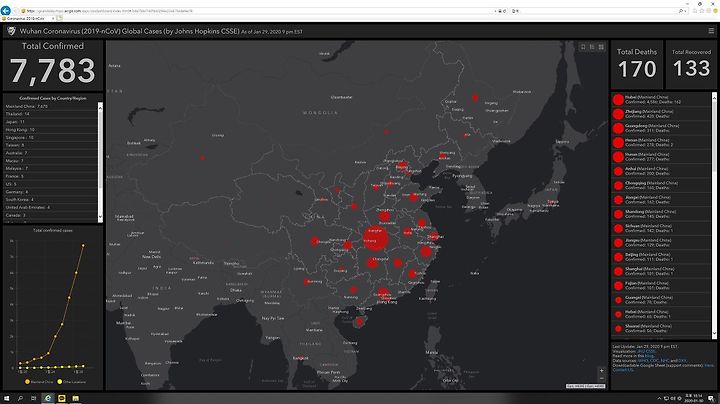Select Guangdong row in province list
Image resolution: width=720 pixels, height=404 pixels.
[661, 128]
